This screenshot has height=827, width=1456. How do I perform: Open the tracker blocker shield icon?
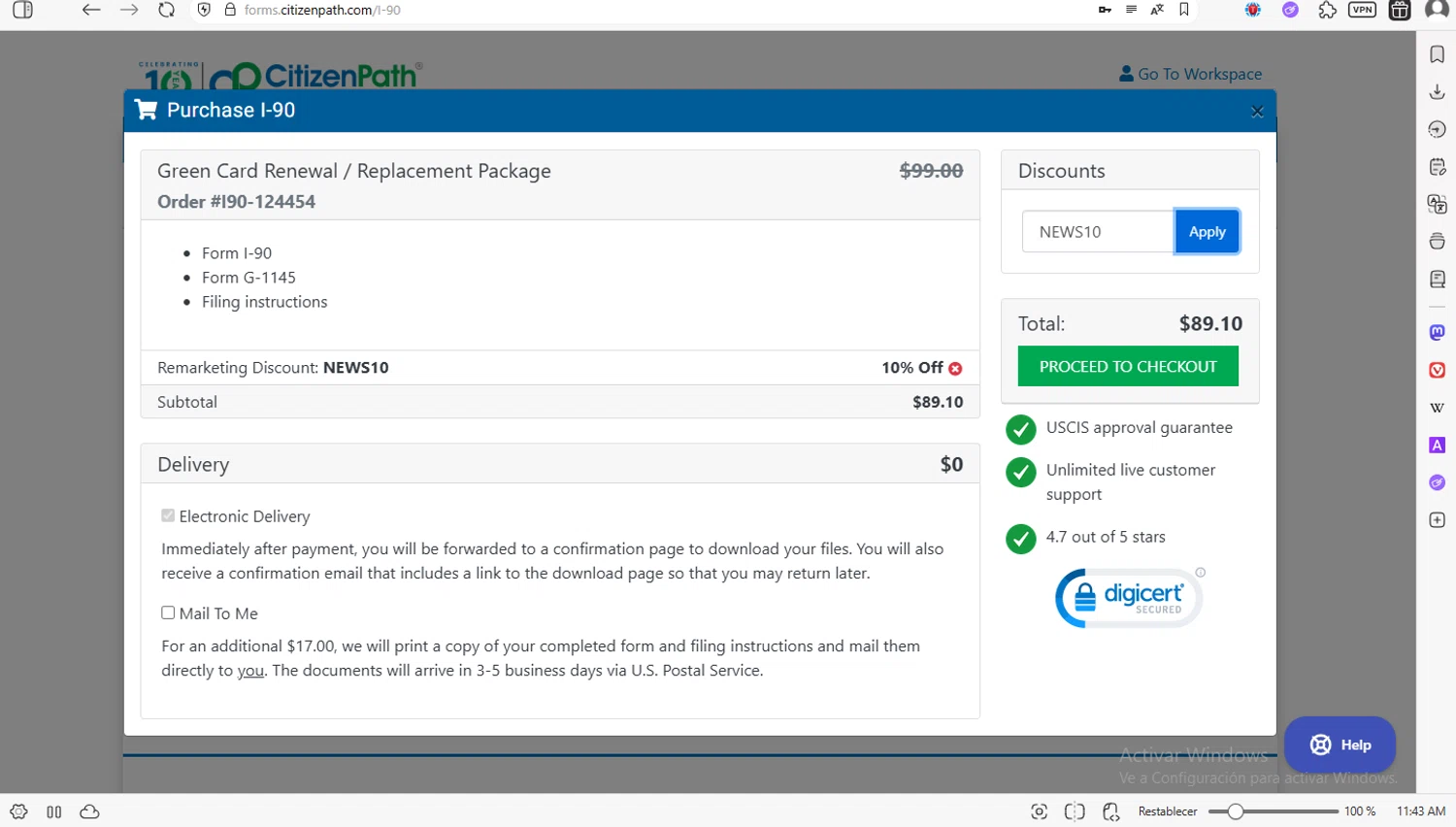coord(204,10)
